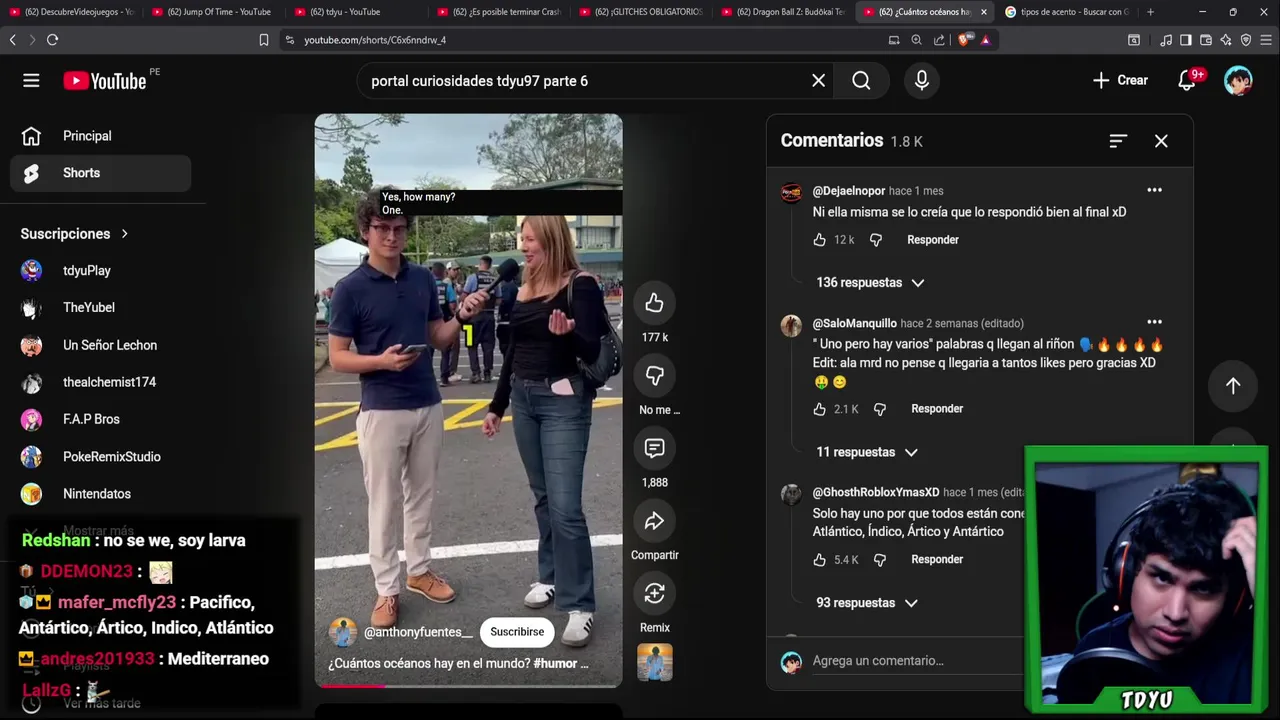Open @anthonyfuentes__ channel link
Screen dimensions: 1280x720
coord(418,633)
